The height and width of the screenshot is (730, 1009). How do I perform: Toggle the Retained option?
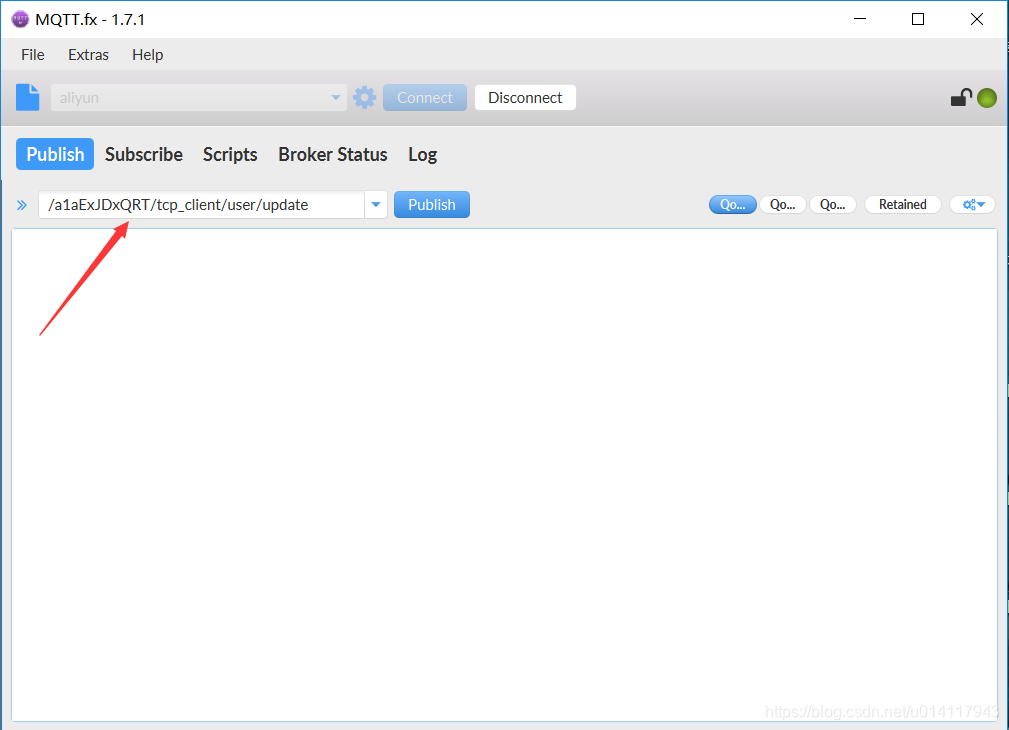point(902,205)
